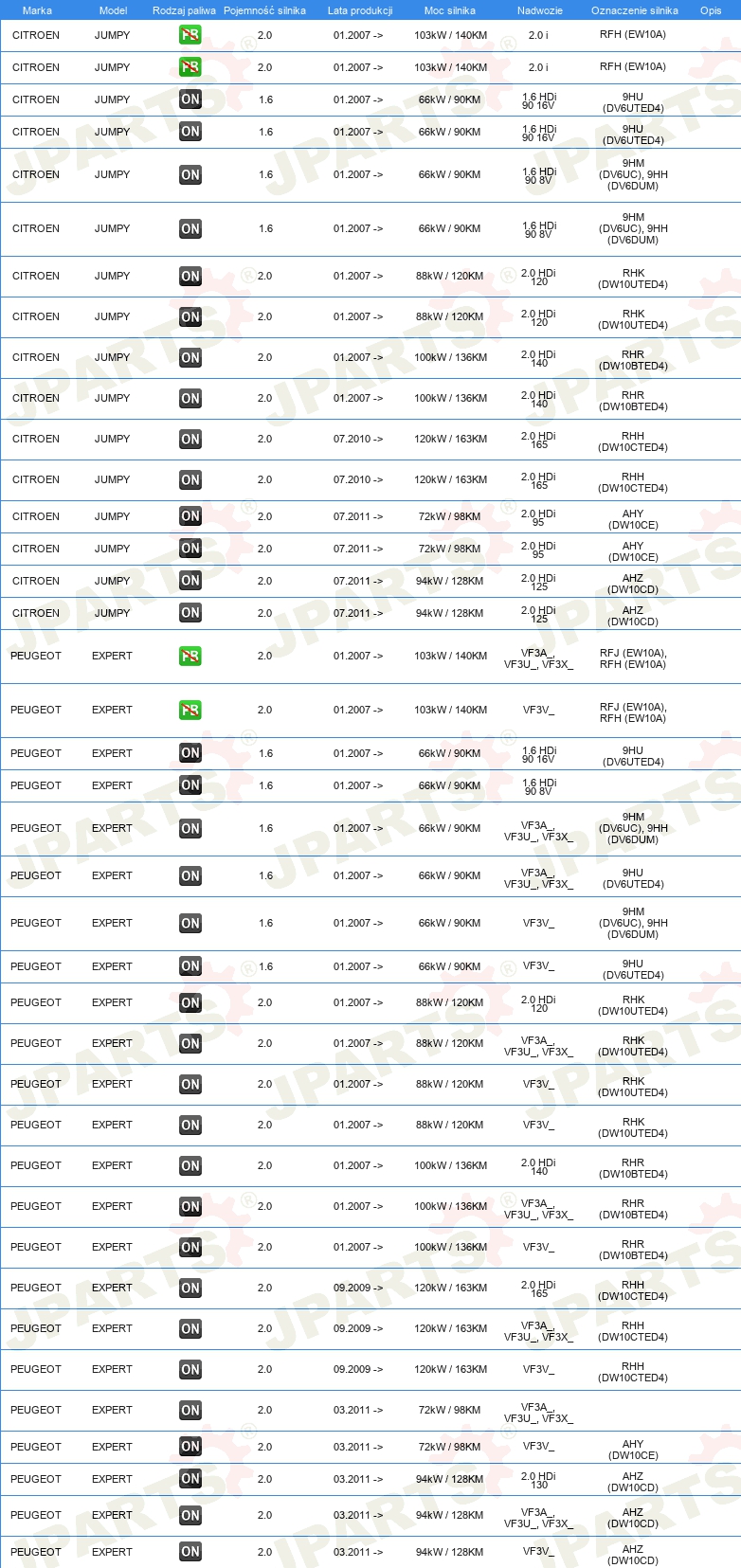
Task: Select '9HU (DV6UTED4)' in Peugeot 1.6 HDi 90 16V row
Action: [x=633, y=756]
